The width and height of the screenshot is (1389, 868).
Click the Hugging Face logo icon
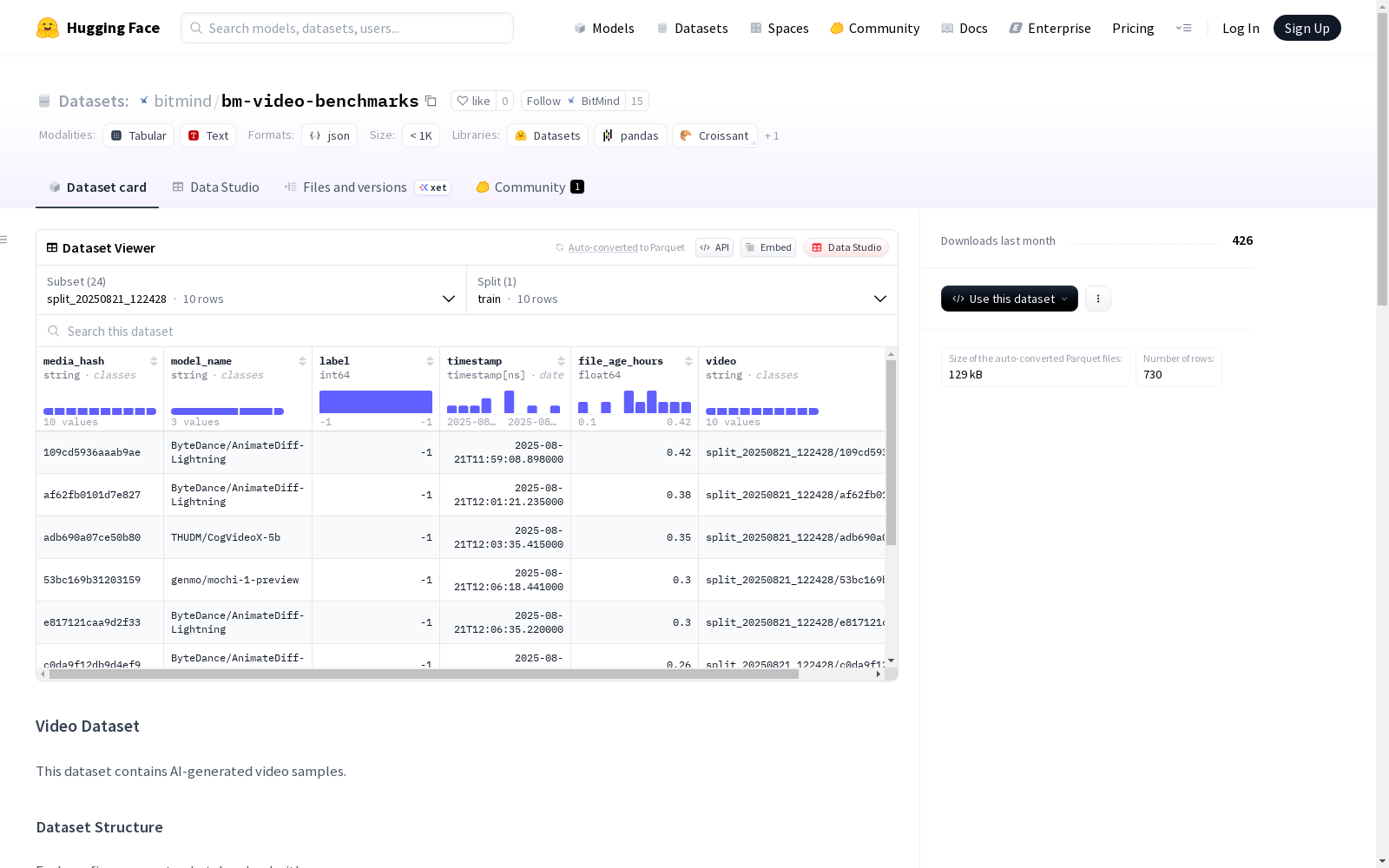click(48, 28)
